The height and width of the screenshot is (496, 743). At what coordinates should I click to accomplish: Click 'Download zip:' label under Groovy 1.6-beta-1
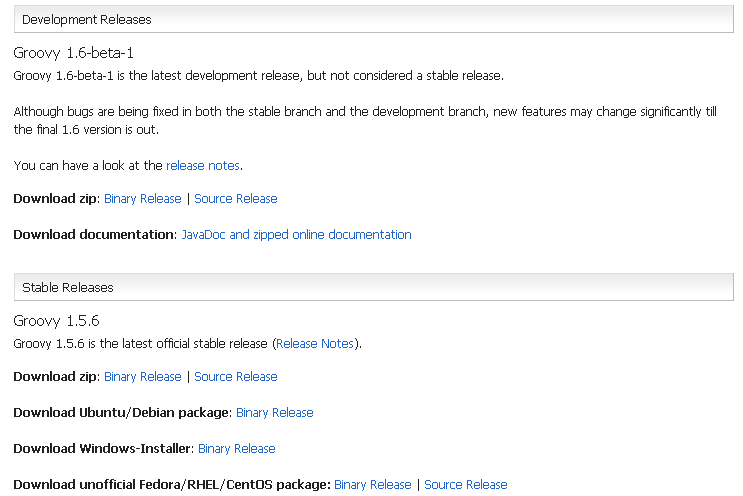click(56, 198)
